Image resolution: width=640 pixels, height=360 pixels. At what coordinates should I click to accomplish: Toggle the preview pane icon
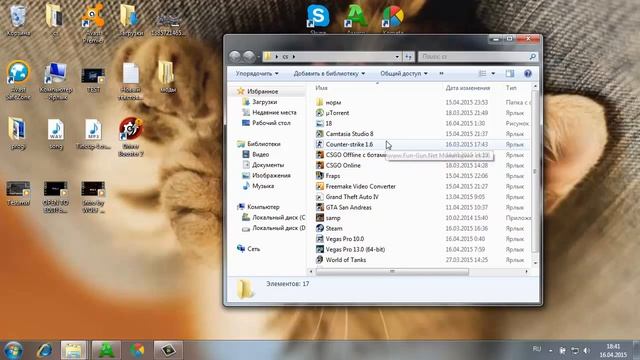510,73
